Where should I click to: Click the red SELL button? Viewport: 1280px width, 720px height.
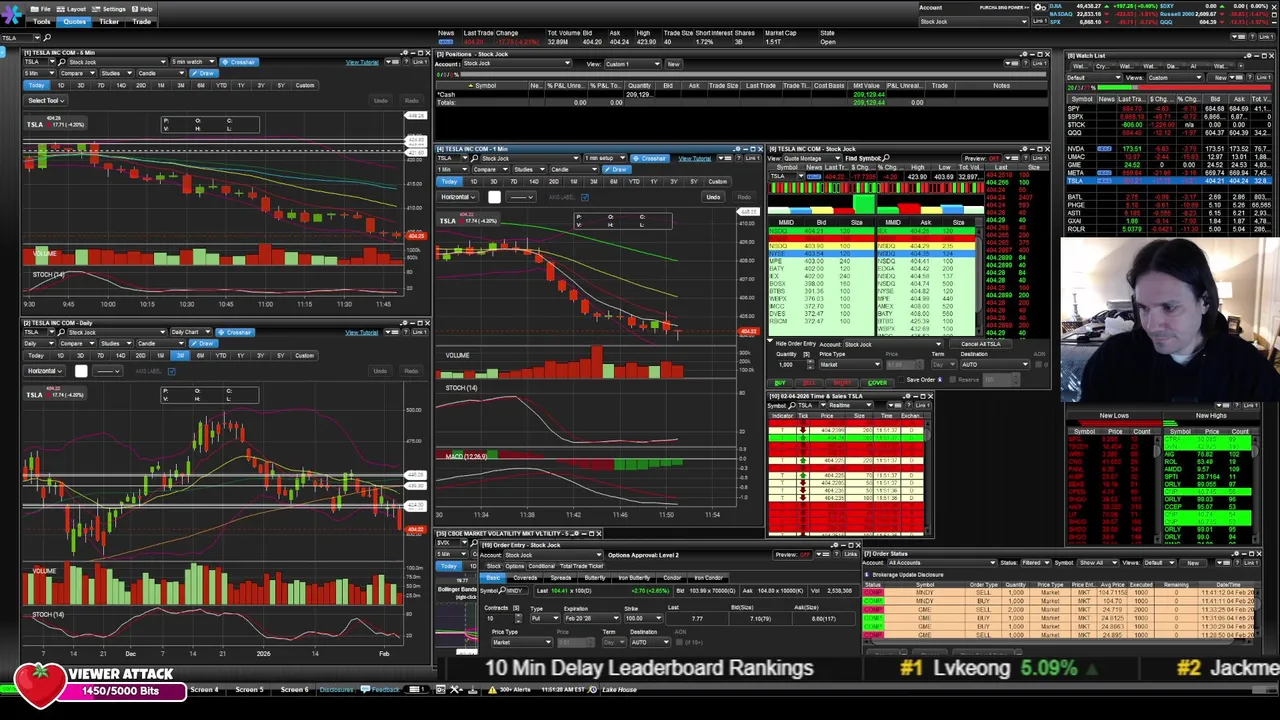coord(809,383)
